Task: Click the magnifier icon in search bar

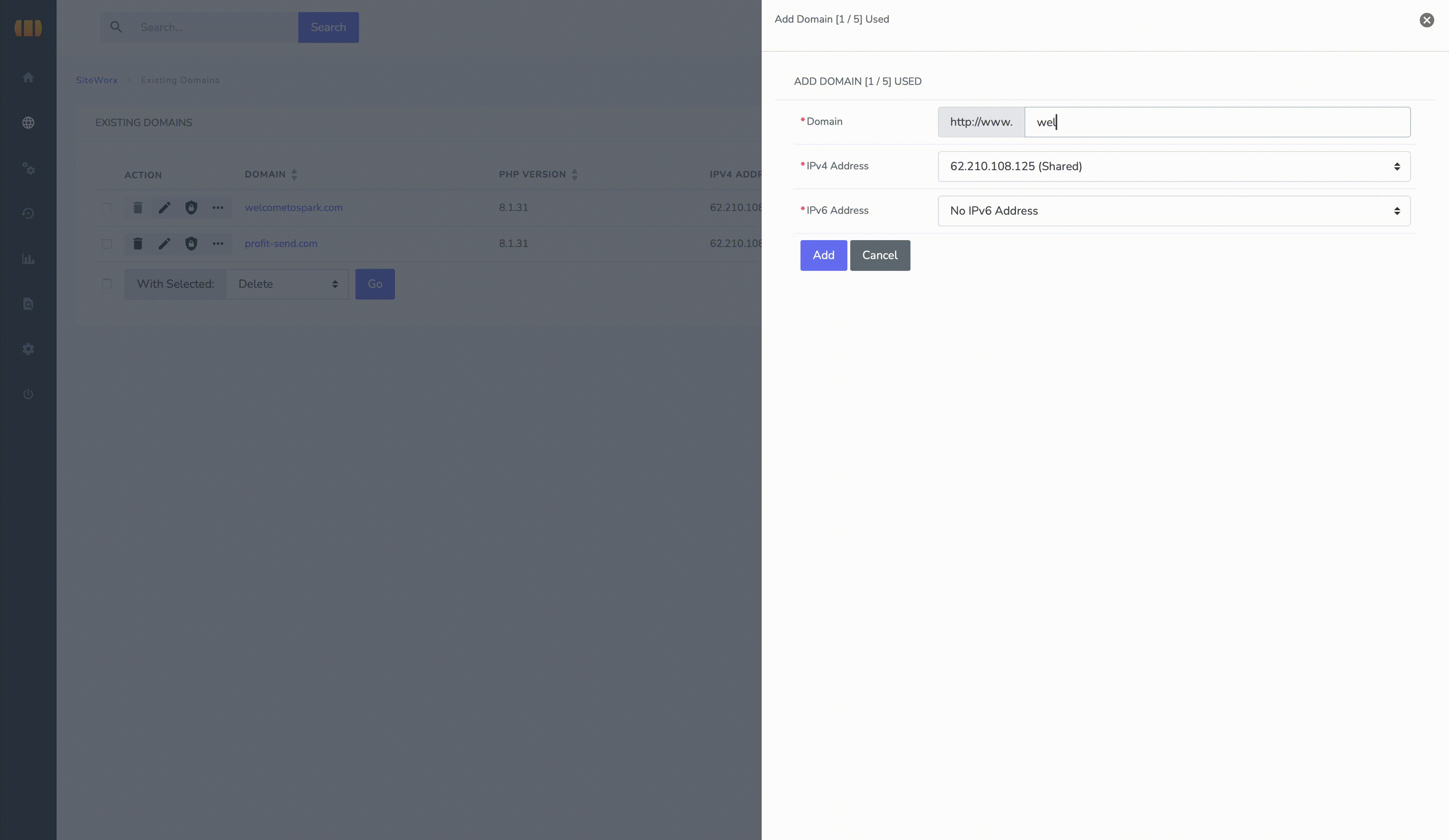Action: pos(116,27)
